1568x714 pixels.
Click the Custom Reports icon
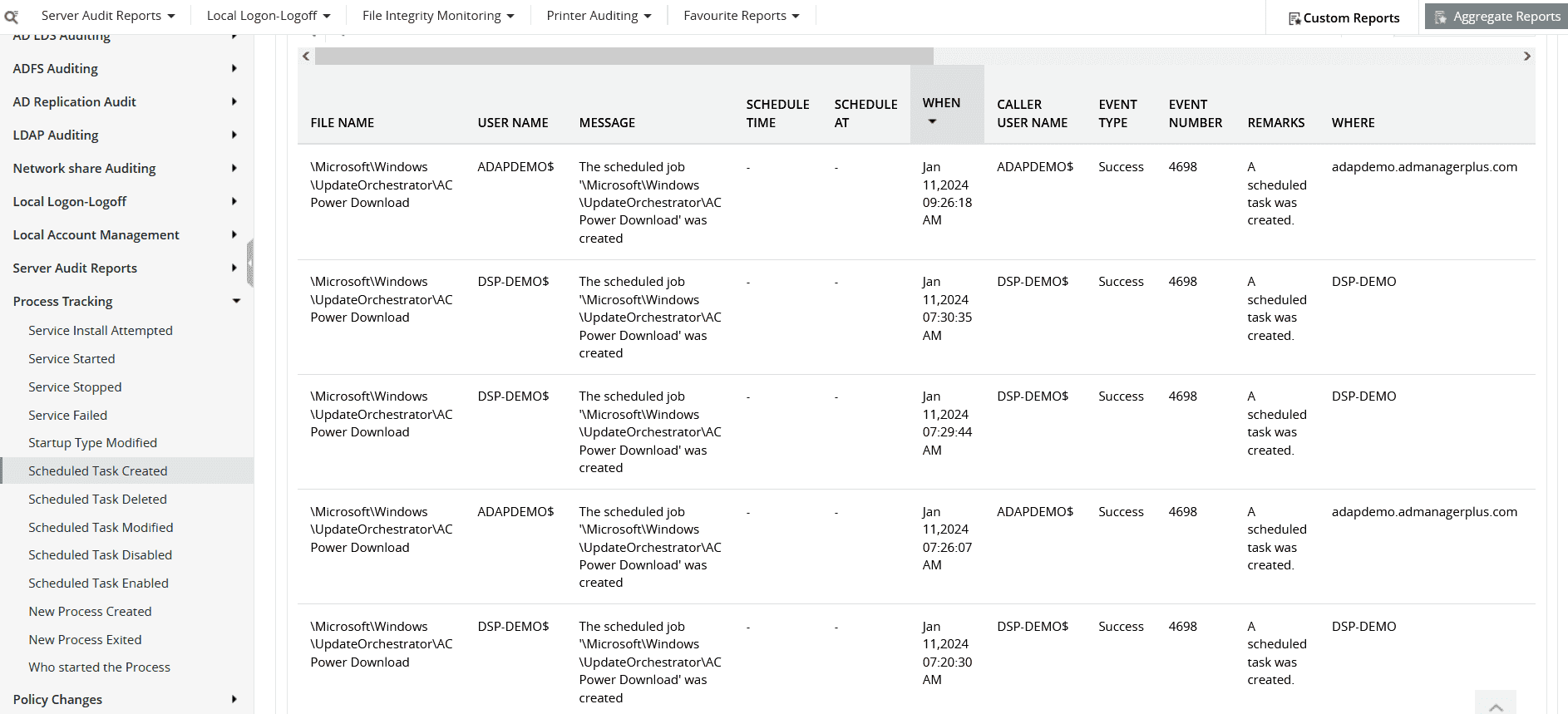click(x=1294, y=18)
